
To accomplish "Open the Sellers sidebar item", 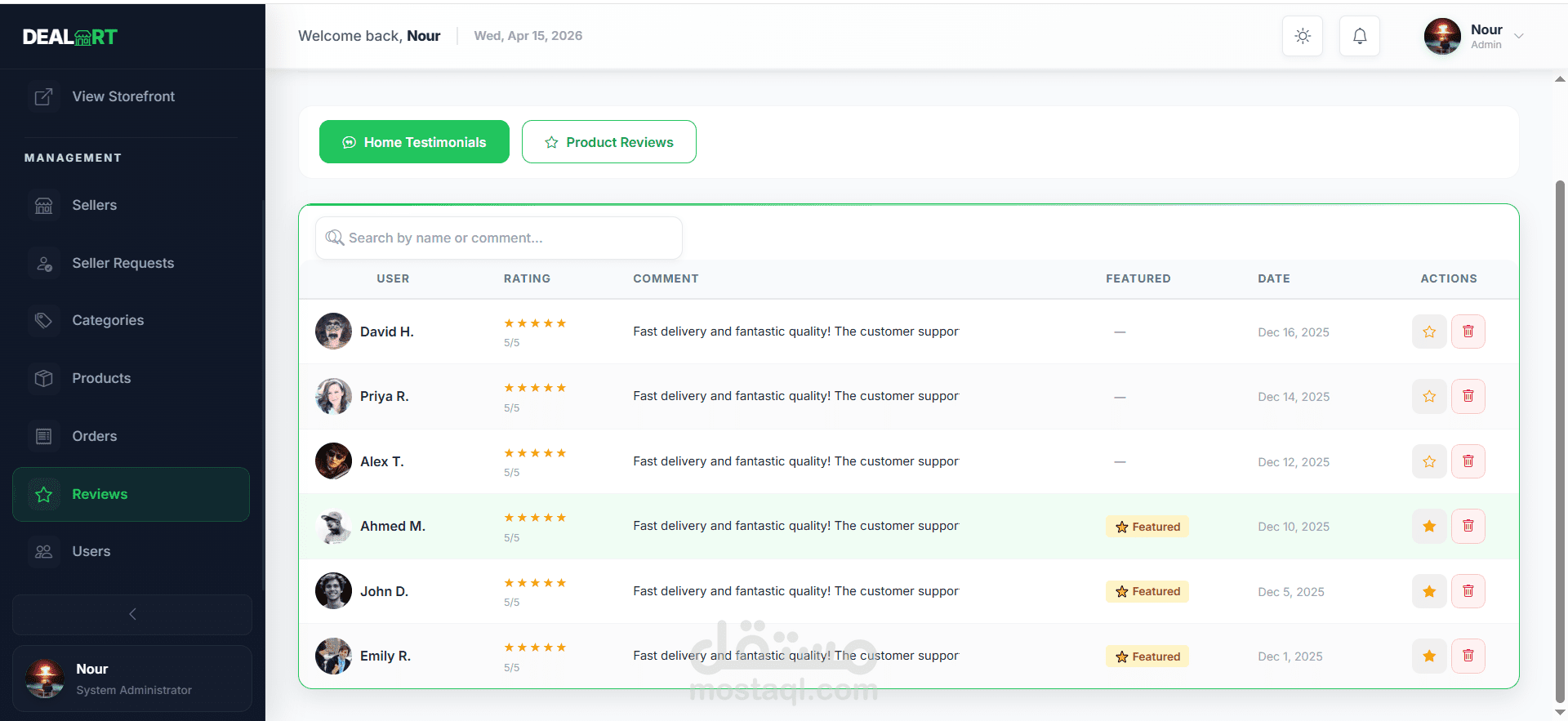I will click(x=94, y=205).
